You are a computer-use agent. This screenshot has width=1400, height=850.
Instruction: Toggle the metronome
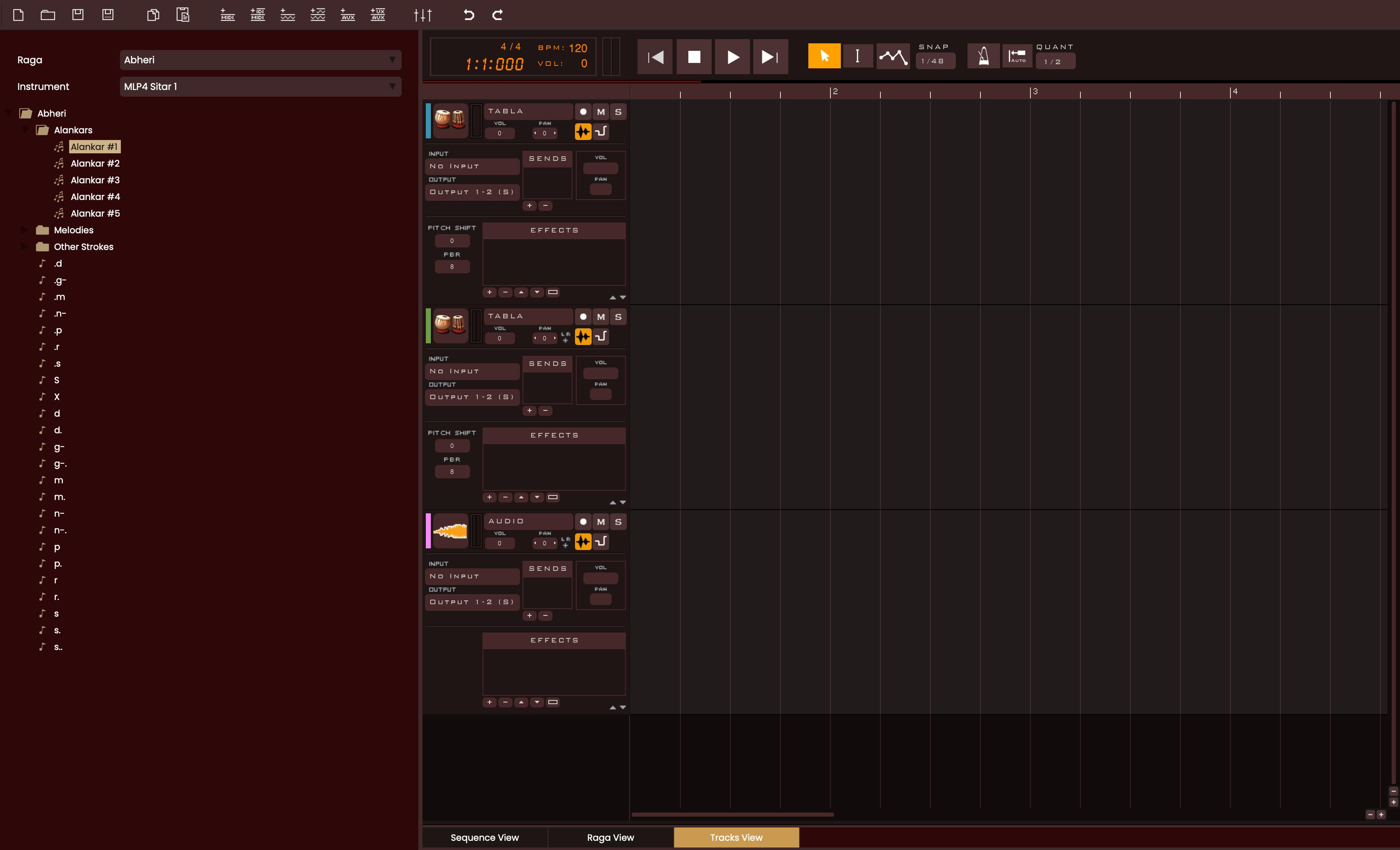983,56
